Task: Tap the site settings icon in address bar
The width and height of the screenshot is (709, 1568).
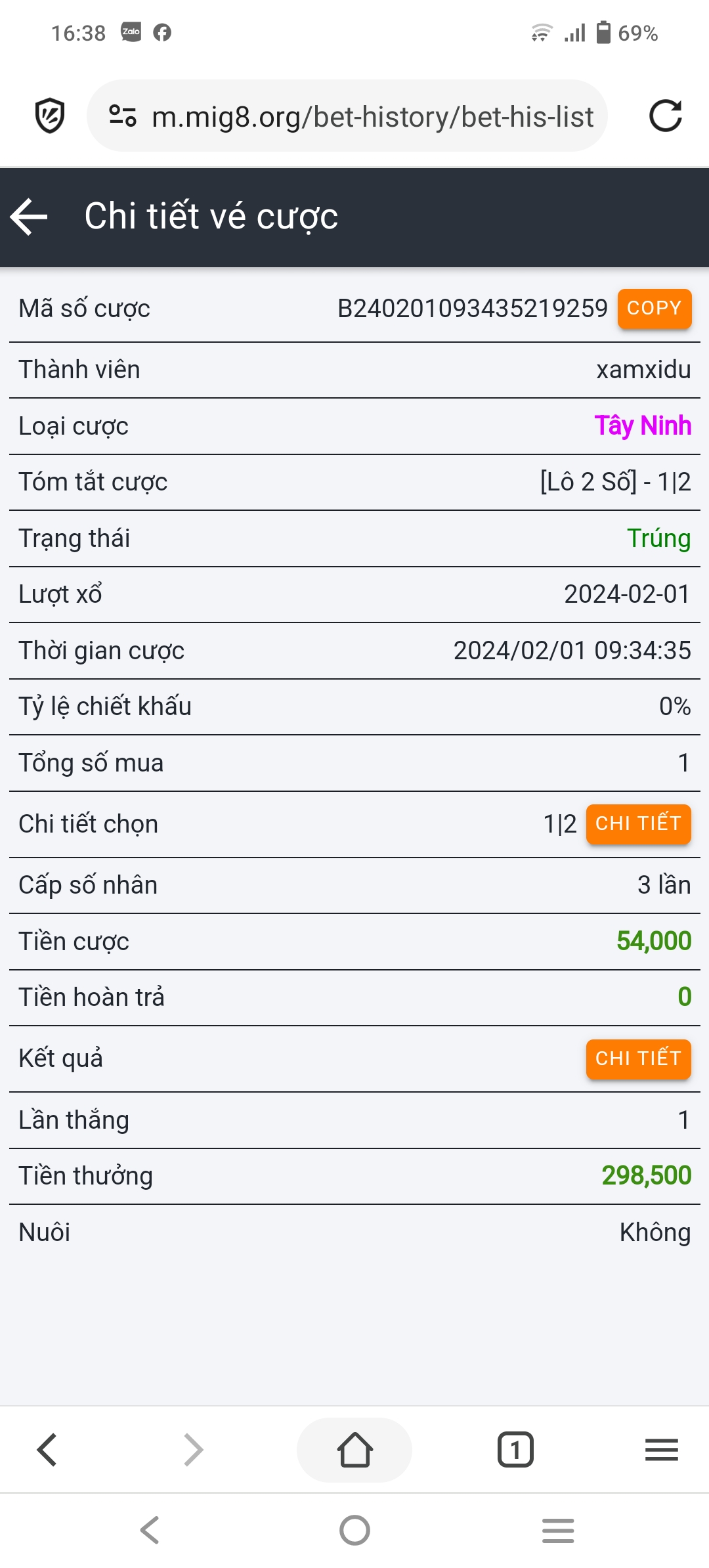Action: 123,116
